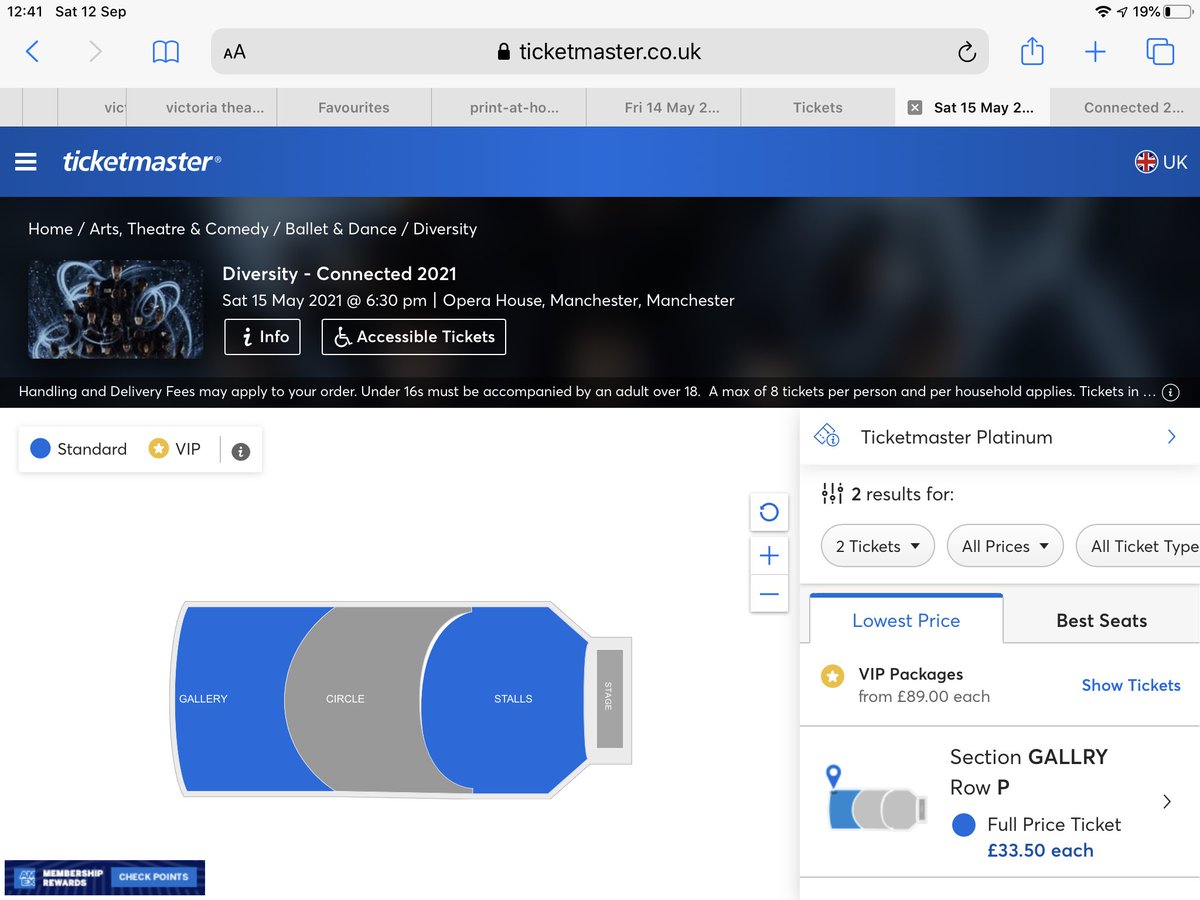This screenshot has width=1200, height=900.
Task: Open the 2 Tickets quantity dropdown
Action: [878, 546]
